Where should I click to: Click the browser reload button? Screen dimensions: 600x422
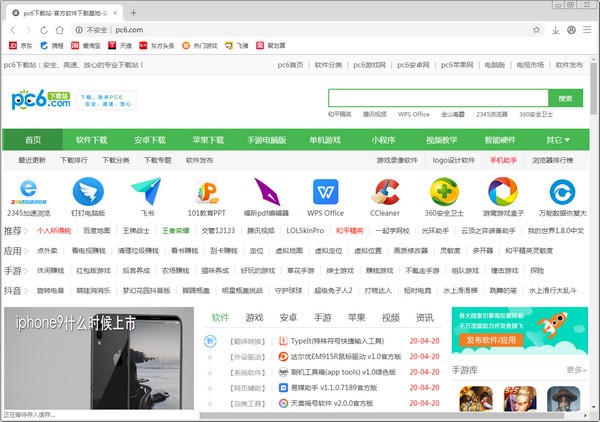click(45, 30)
